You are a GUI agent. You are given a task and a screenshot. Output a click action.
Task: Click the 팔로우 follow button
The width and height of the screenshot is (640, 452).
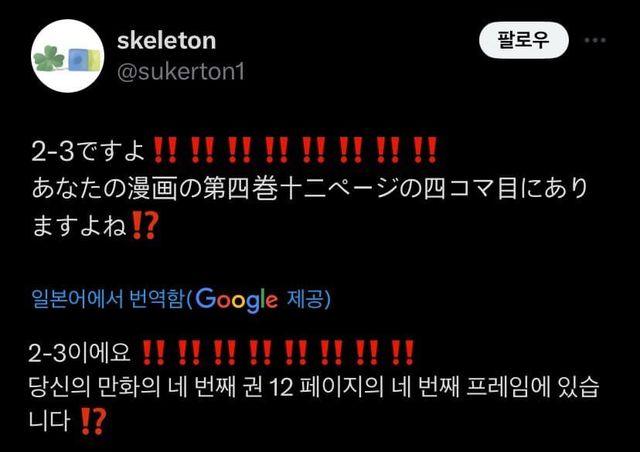[524, 40]
